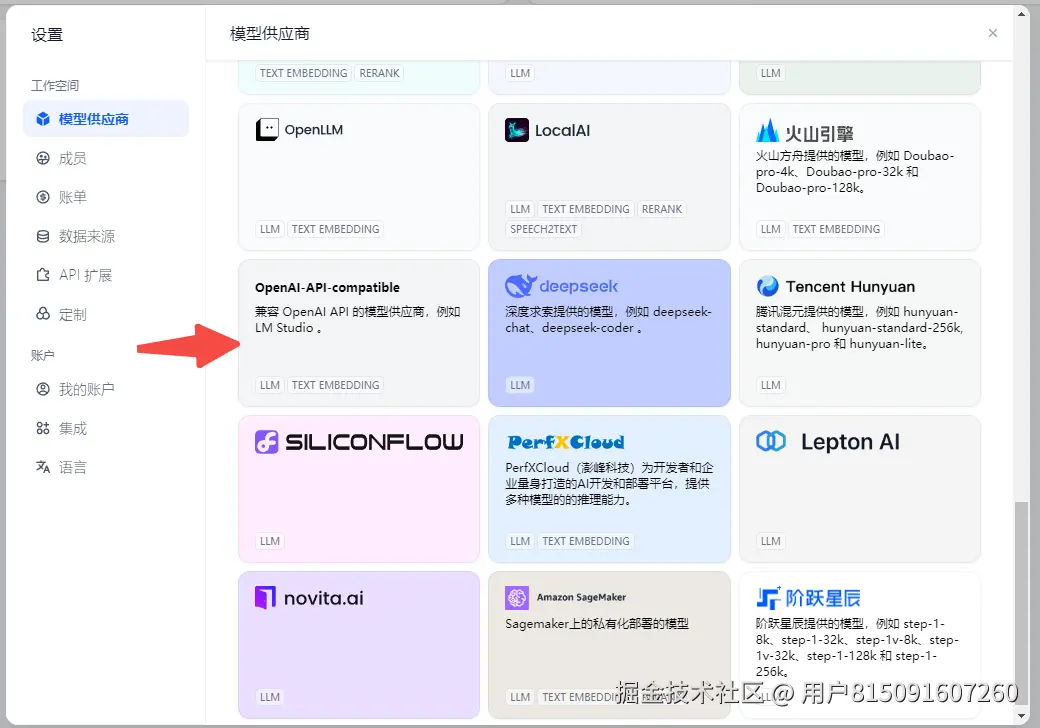The height and width of the screenshot is (728, 1040).
Task: Click LLM tag on Lepton AI card
Action: pyautogui.click(x=770, y=541)
